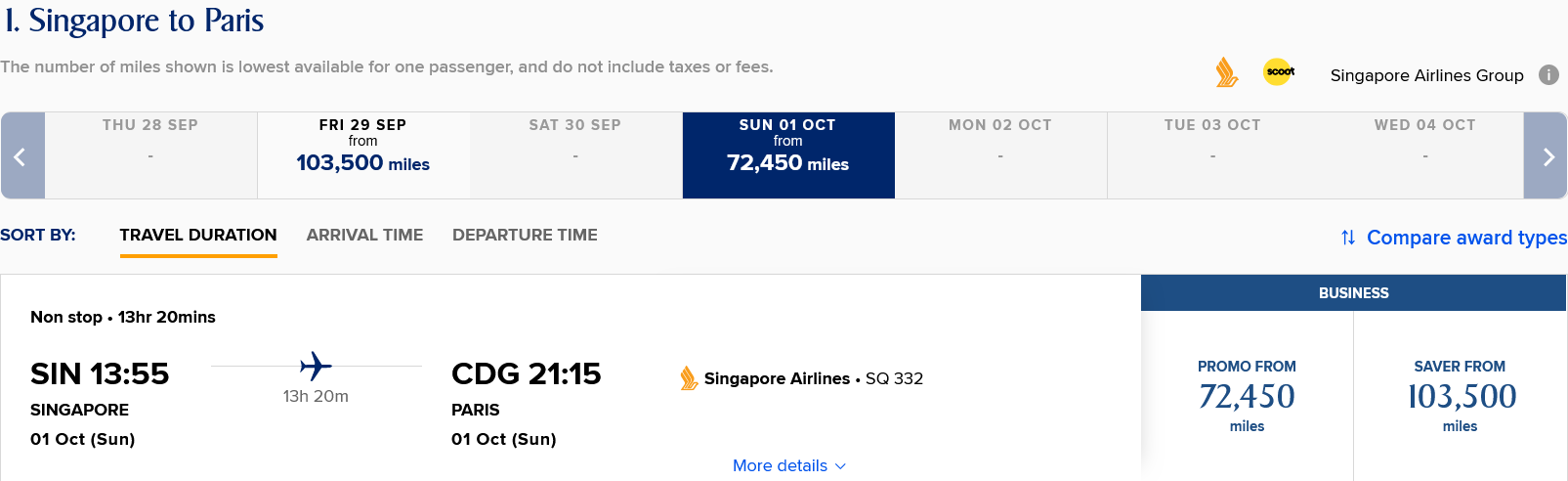Select Sun 01 Oct date tab
The image size is (1568, 481).
coord(788,155)
